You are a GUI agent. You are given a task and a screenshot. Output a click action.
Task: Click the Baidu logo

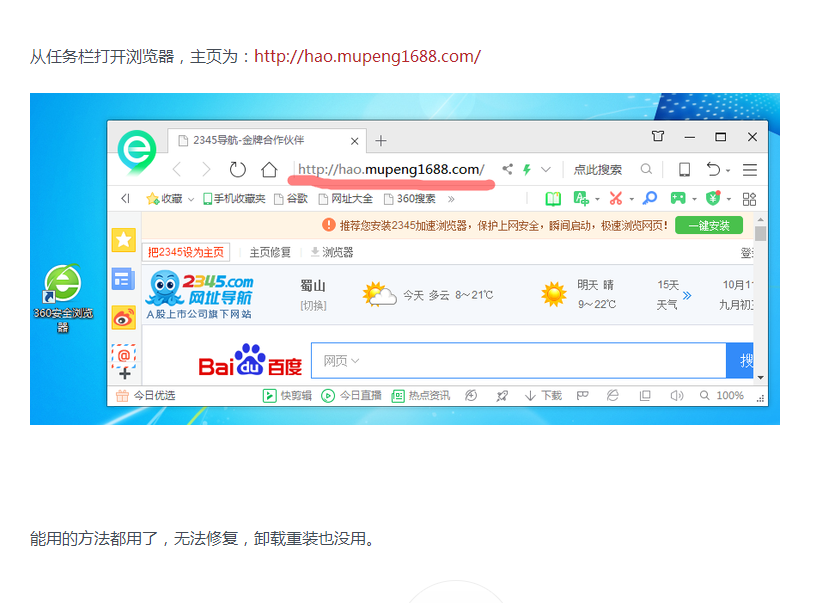(250, 360)
